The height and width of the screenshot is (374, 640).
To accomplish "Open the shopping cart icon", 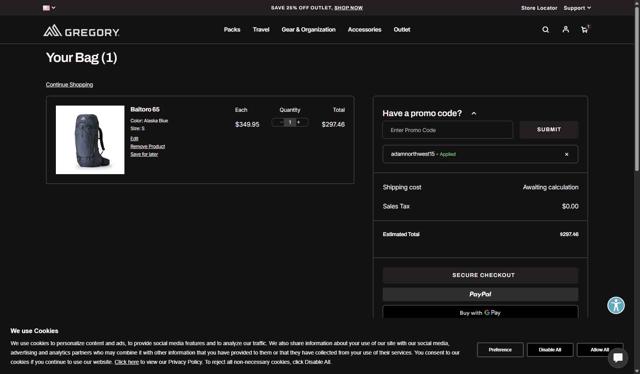I will click(x=585, y=29).
